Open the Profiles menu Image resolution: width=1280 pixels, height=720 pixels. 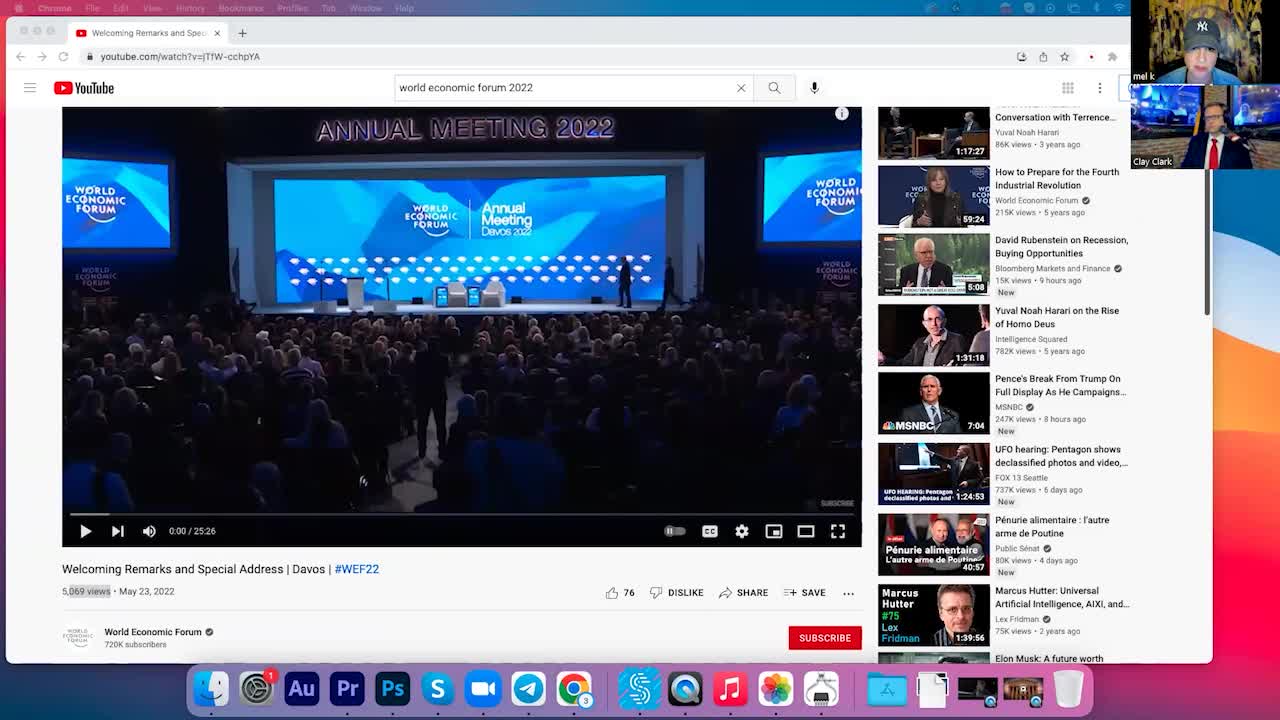pyautogui.click(x=293, y=8)
